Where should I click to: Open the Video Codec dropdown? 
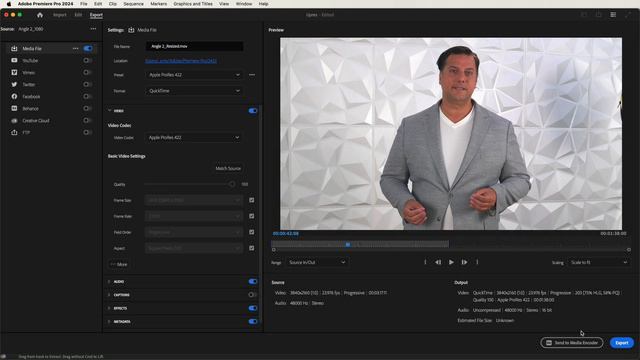click(194, 138)
